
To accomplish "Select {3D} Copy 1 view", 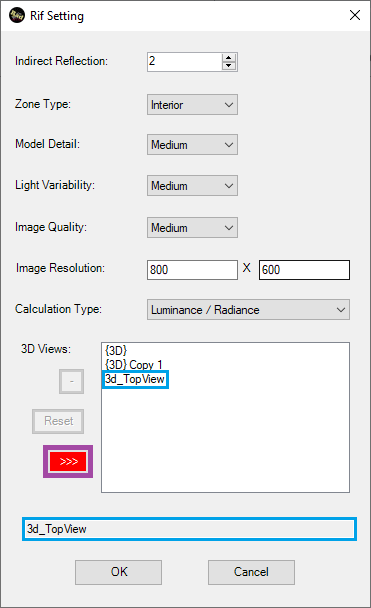I will pyautogui.click(x=133, y=365).
